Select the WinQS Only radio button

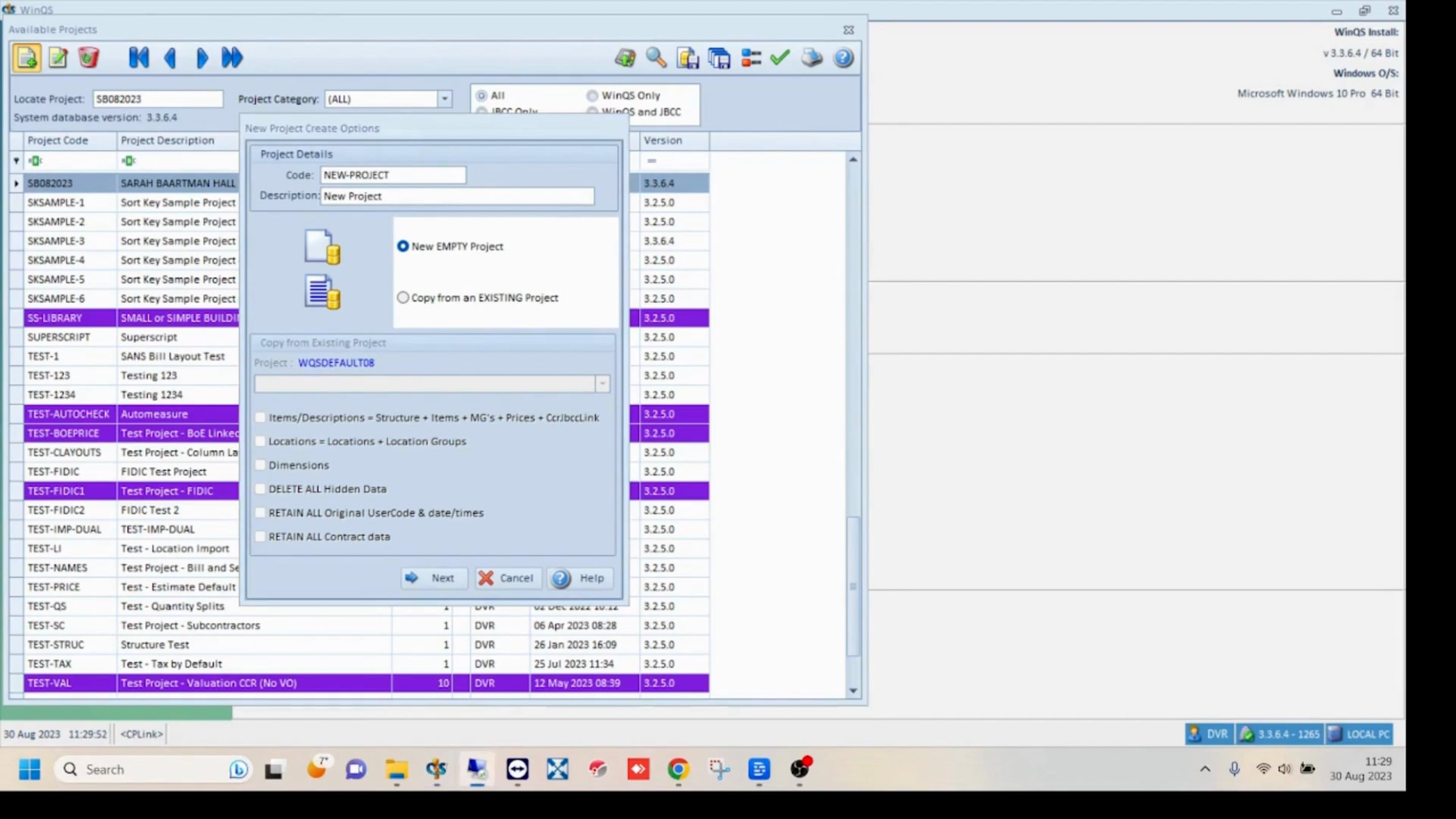[592, 96]
